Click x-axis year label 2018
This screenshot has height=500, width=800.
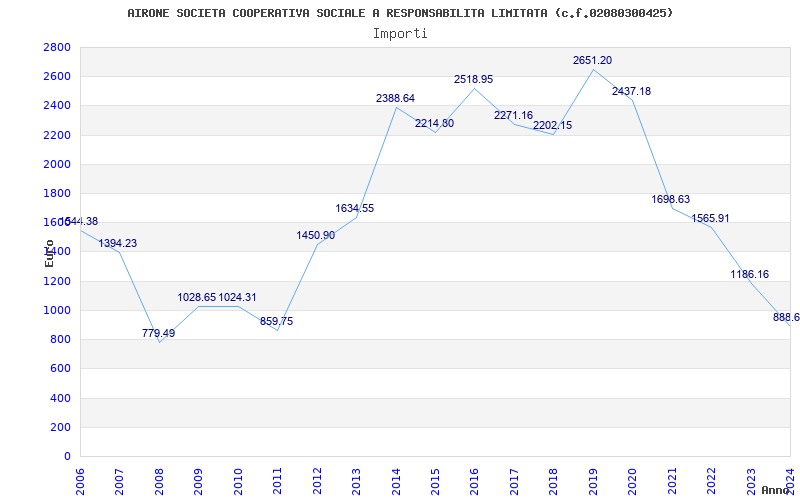click(554, 481)
